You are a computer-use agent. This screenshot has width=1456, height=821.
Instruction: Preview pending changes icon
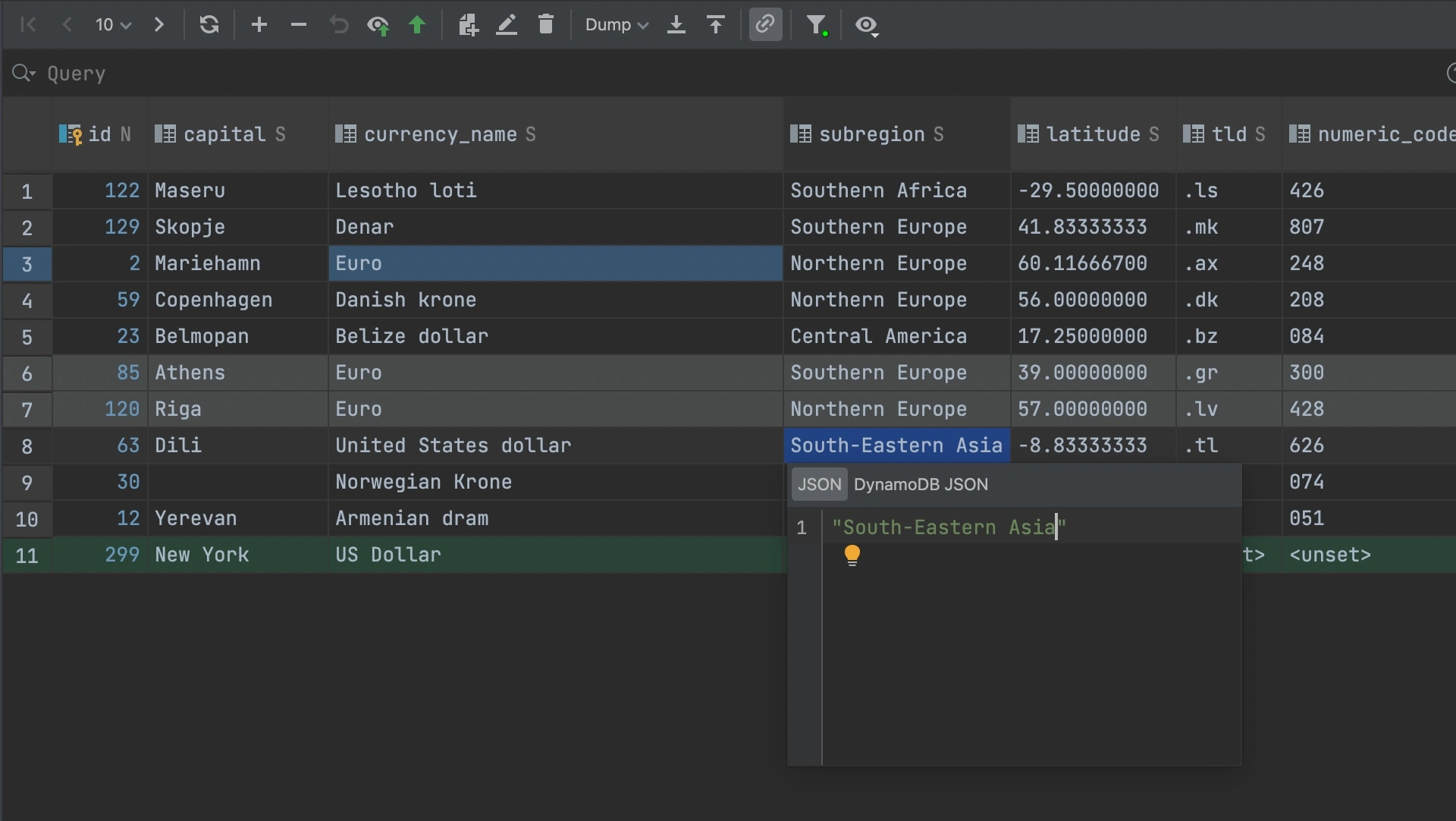(x=378, y=25)
